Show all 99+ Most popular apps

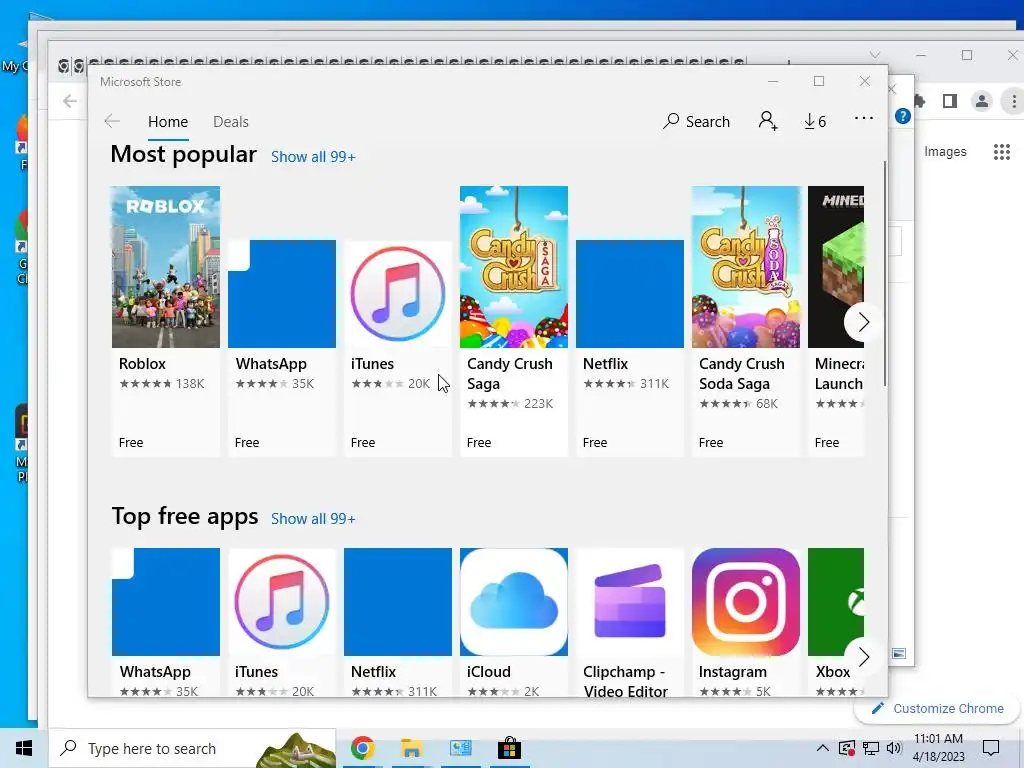click(313, 157)
